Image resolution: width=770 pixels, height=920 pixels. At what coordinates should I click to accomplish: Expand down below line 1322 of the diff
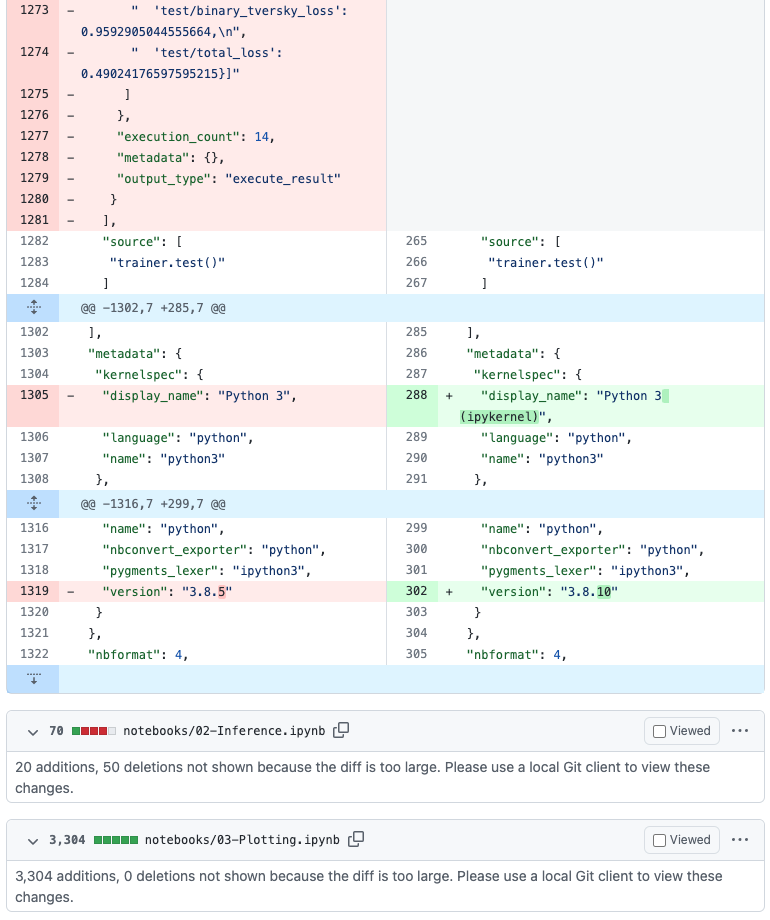[32, 679]
